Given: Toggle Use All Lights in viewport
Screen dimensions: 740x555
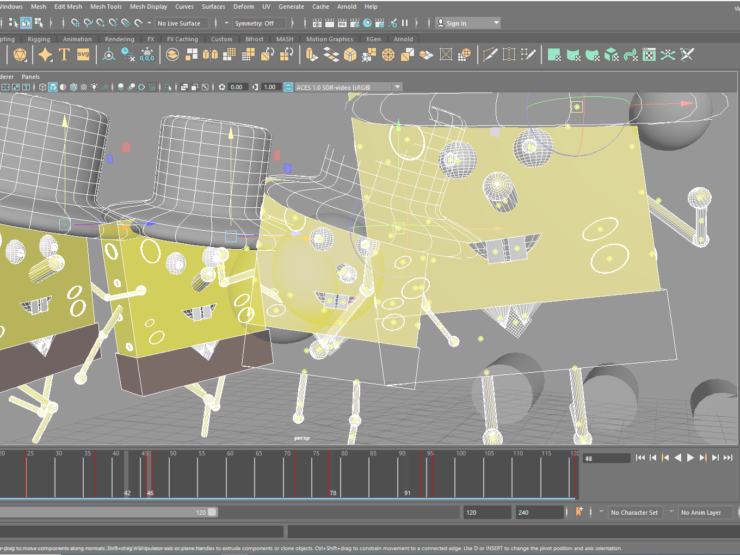Looking at the screenshot, I should click(94, 87).
